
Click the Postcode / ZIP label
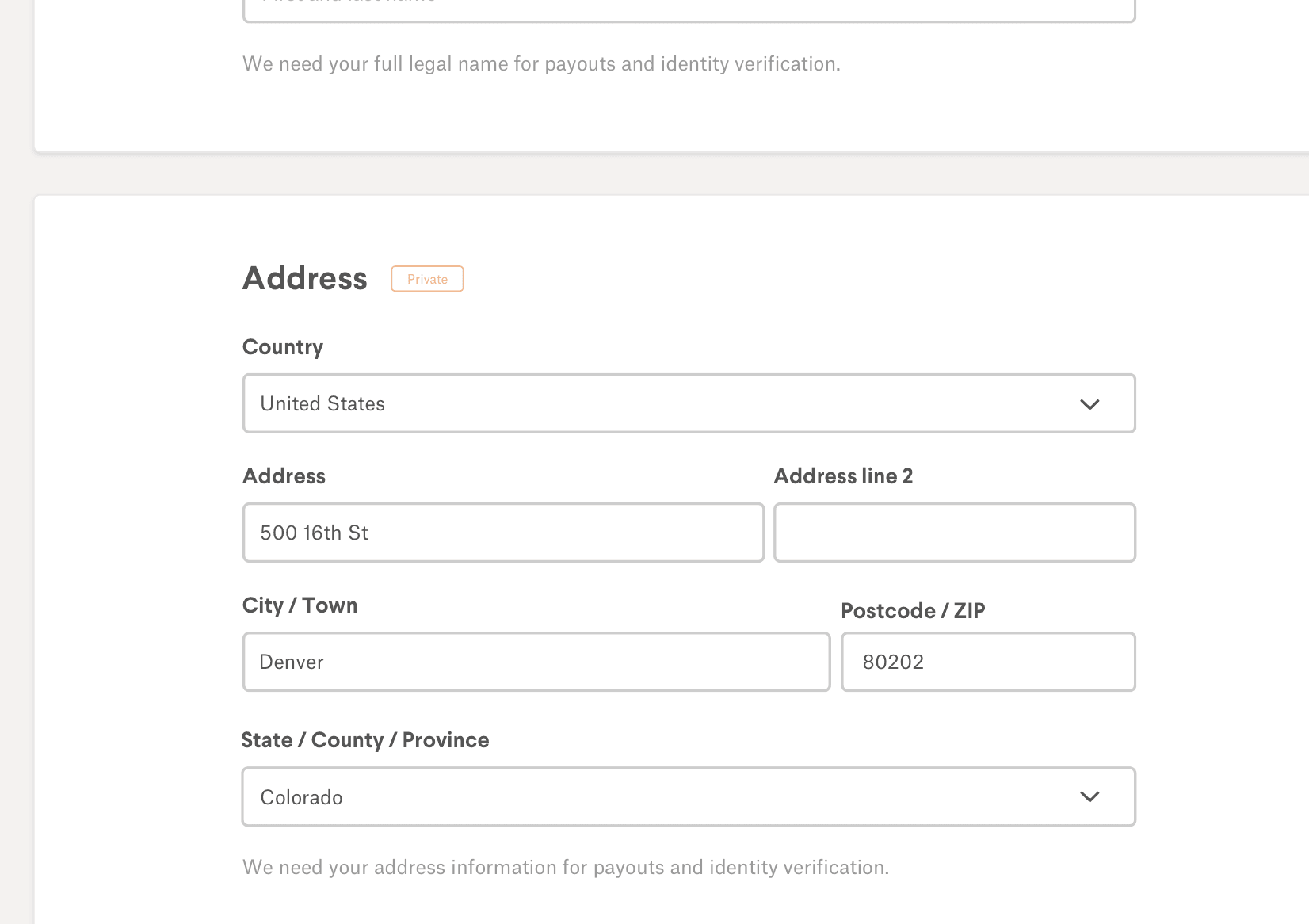(x=913, y=610)
